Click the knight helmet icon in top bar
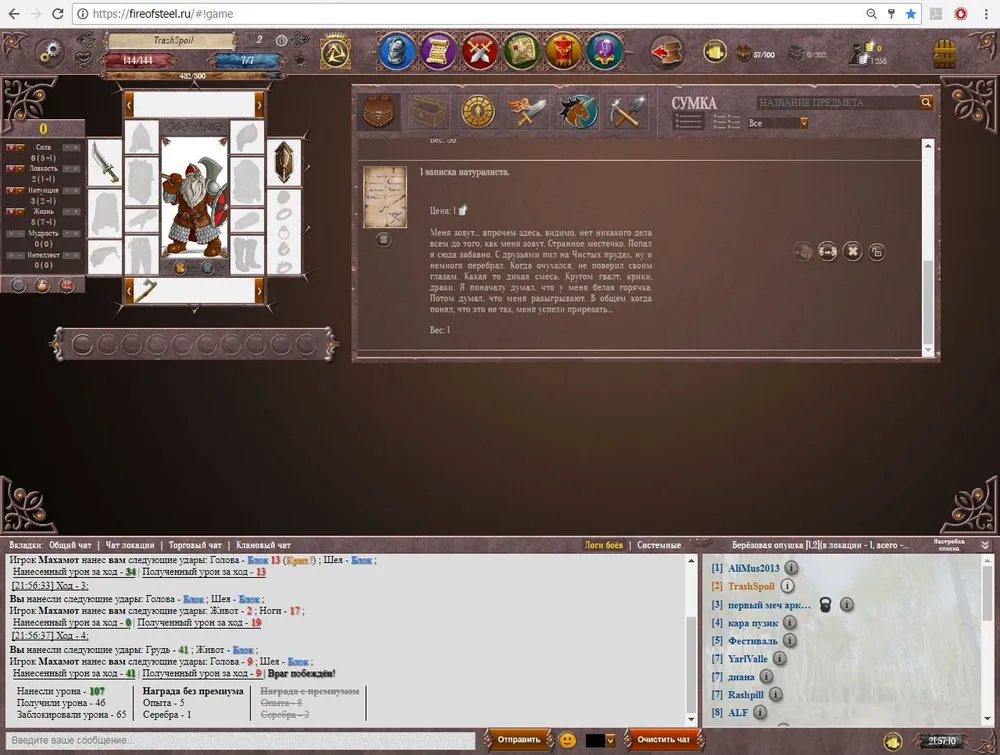The width and height of the screenshot is (1000, 755). coord(396,50)
